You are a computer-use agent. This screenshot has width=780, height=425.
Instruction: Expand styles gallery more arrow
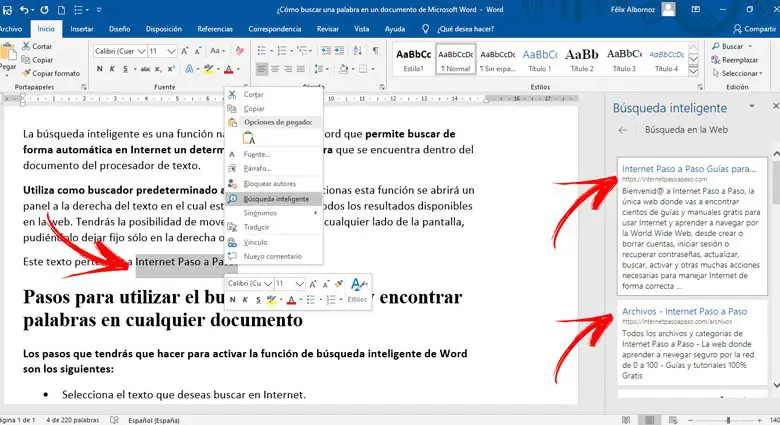[x=693, y=72]
